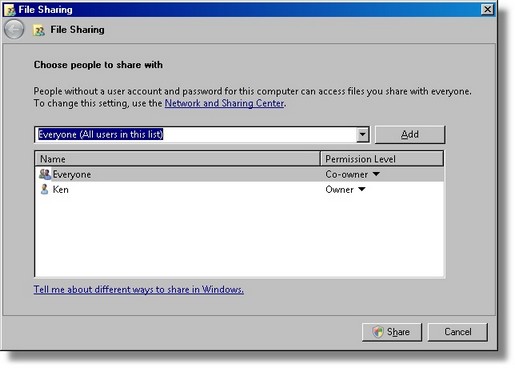This screenshot has width=515, height=368.
Task: Select the Everyone name text in list
Action: tap(72, 174)
